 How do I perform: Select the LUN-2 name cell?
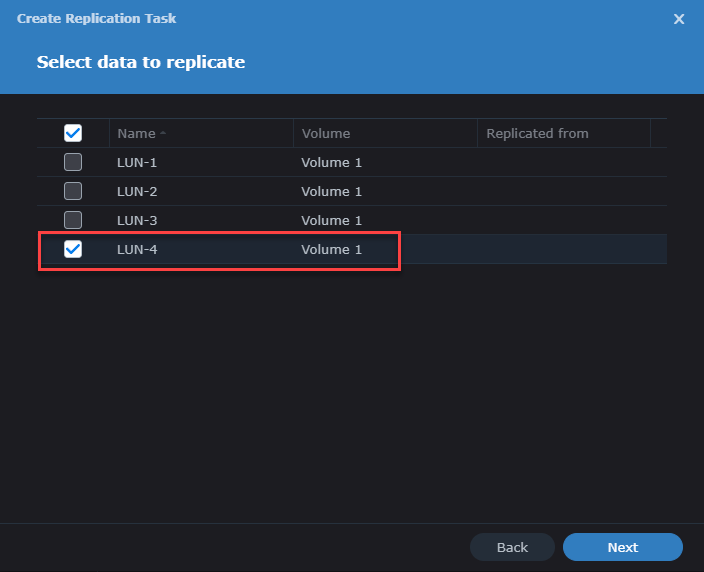137,191
